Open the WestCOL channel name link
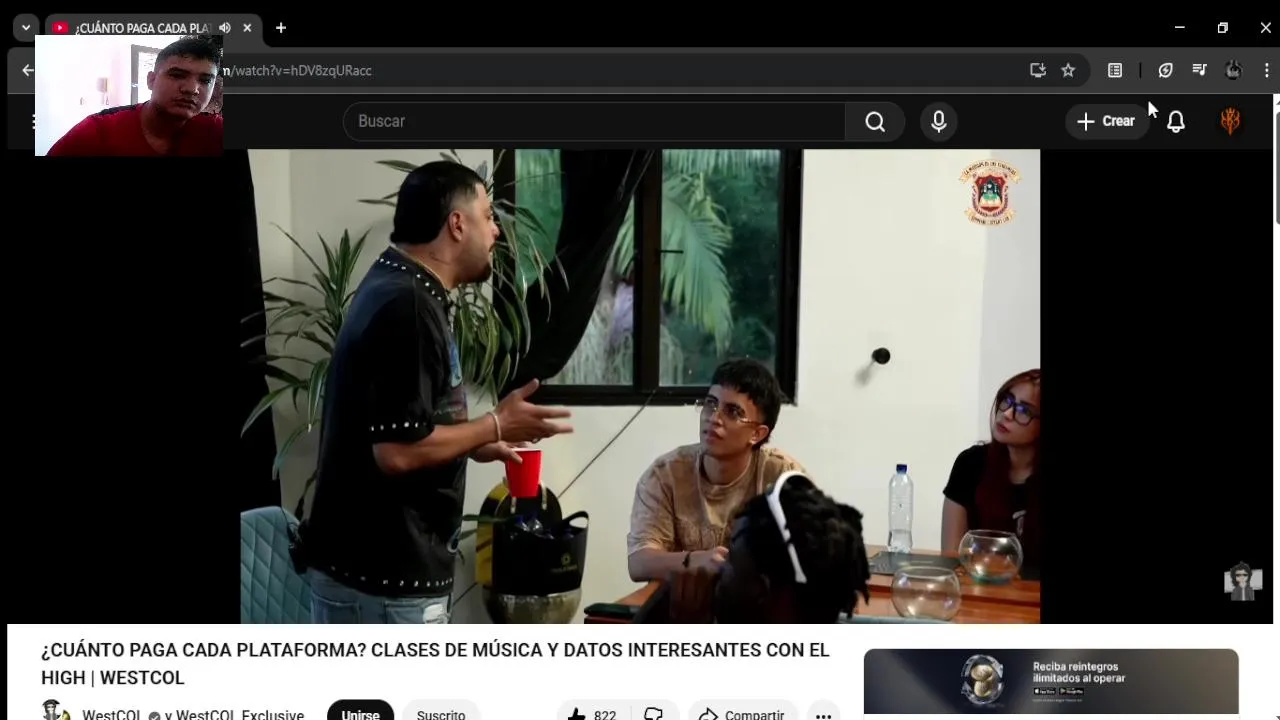Viewport: 1280px width, 720px height. point(111,715)
